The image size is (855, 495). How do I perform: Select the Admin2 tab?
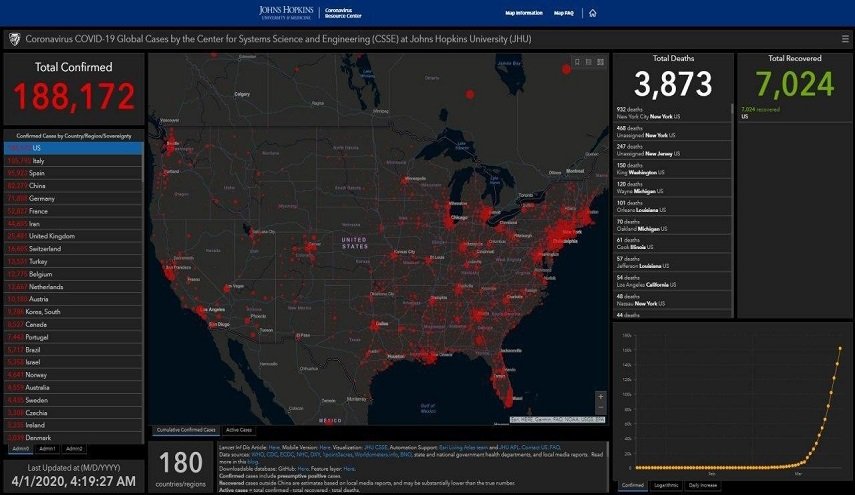click(74, 449)
